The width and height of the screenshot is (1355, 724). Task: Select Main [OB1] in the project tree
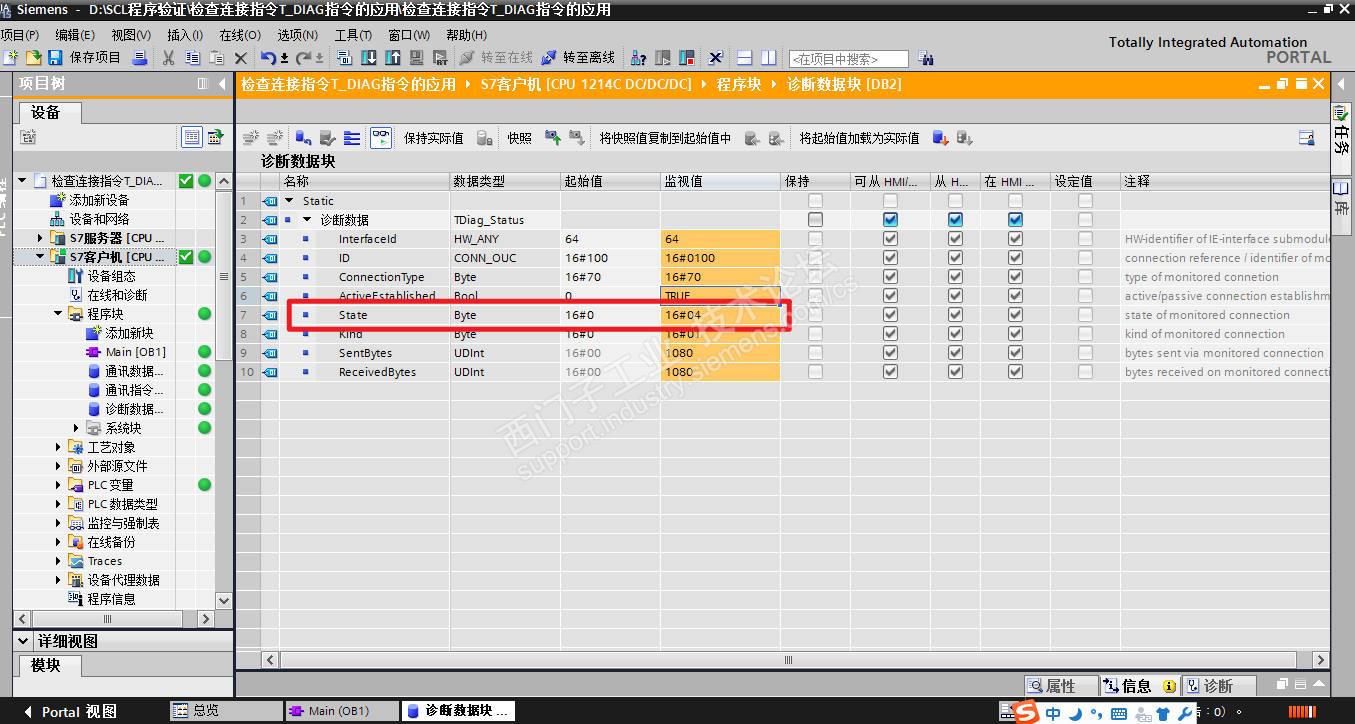click(135, 352)
